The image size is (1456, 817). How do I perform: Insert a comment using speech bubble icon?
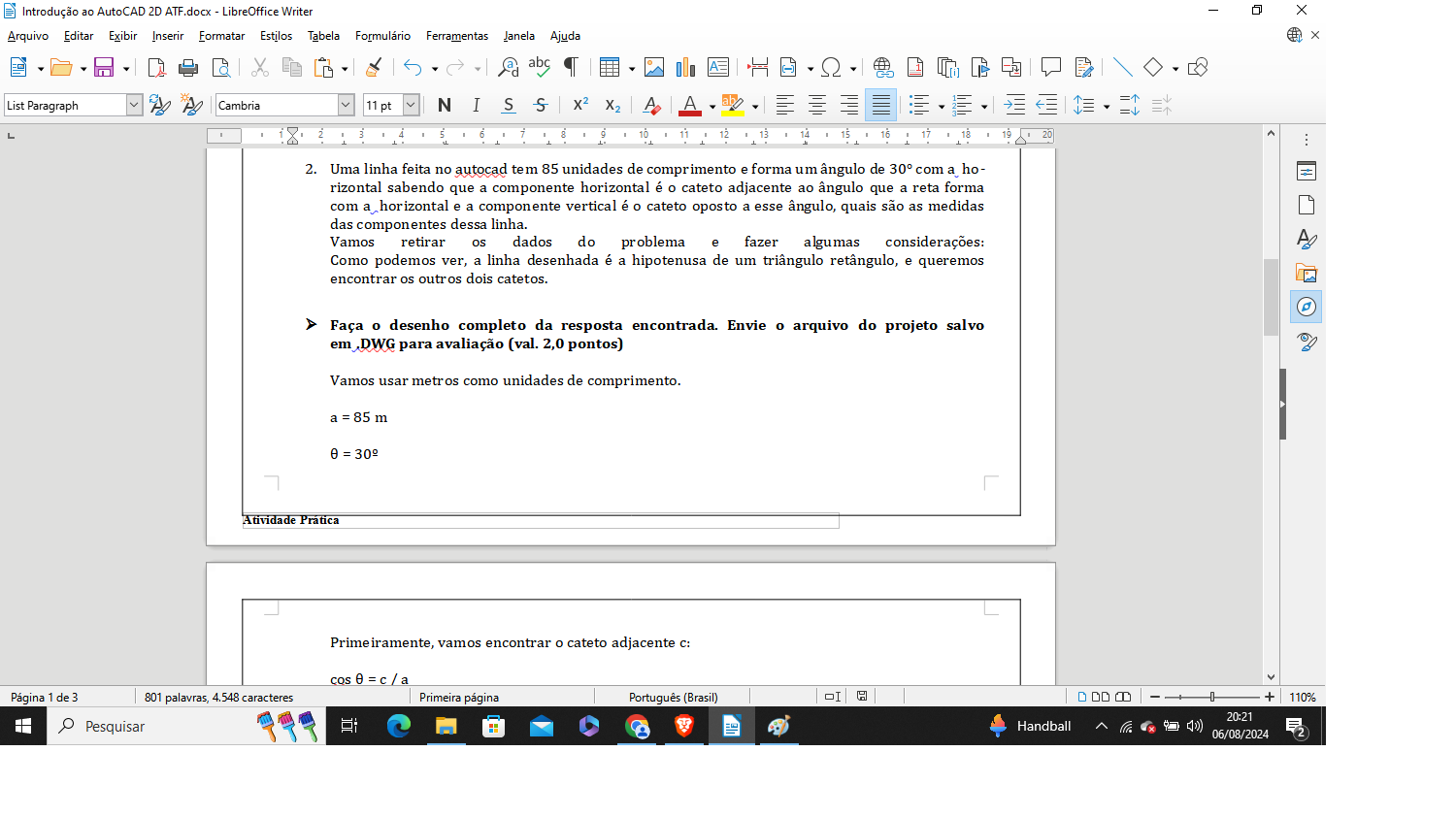click(1050, 67)
